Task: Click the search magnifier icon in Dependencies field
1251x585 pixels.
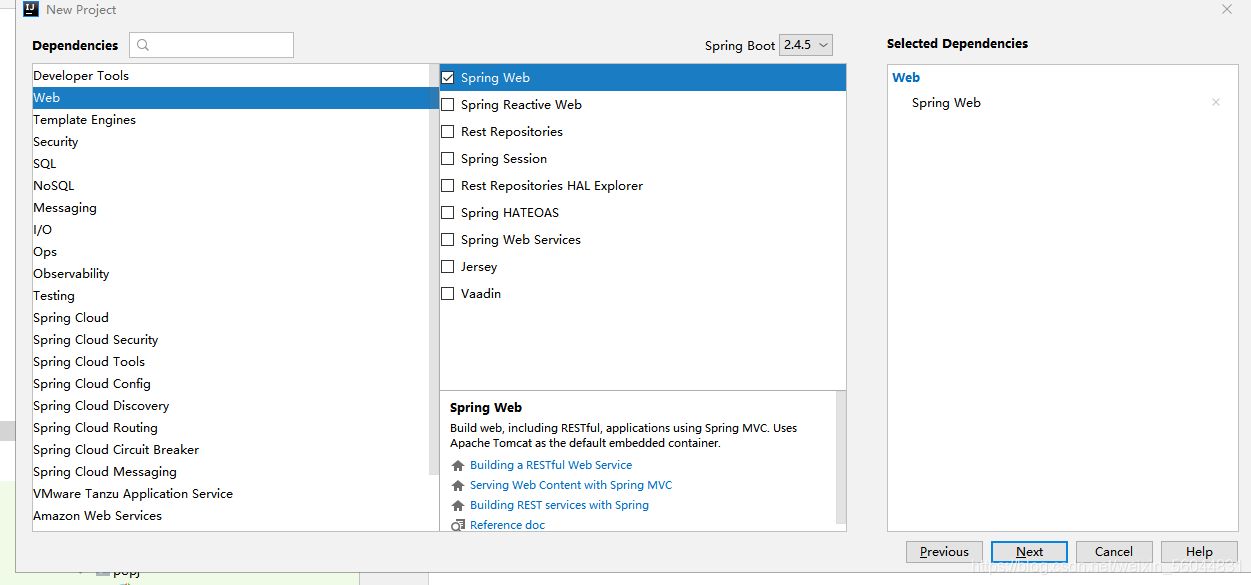Action: click(143, 45)
